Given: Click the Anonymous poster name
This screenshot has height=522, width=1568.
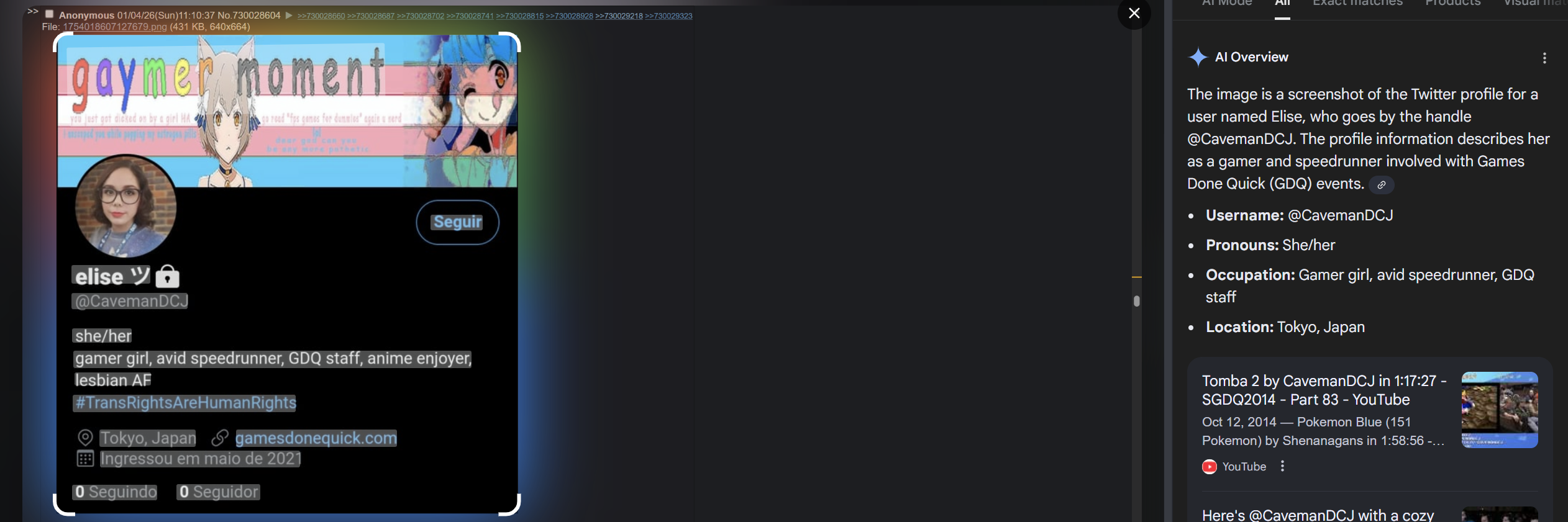Looking at the screenshot, I should click(x=86, y=15).
